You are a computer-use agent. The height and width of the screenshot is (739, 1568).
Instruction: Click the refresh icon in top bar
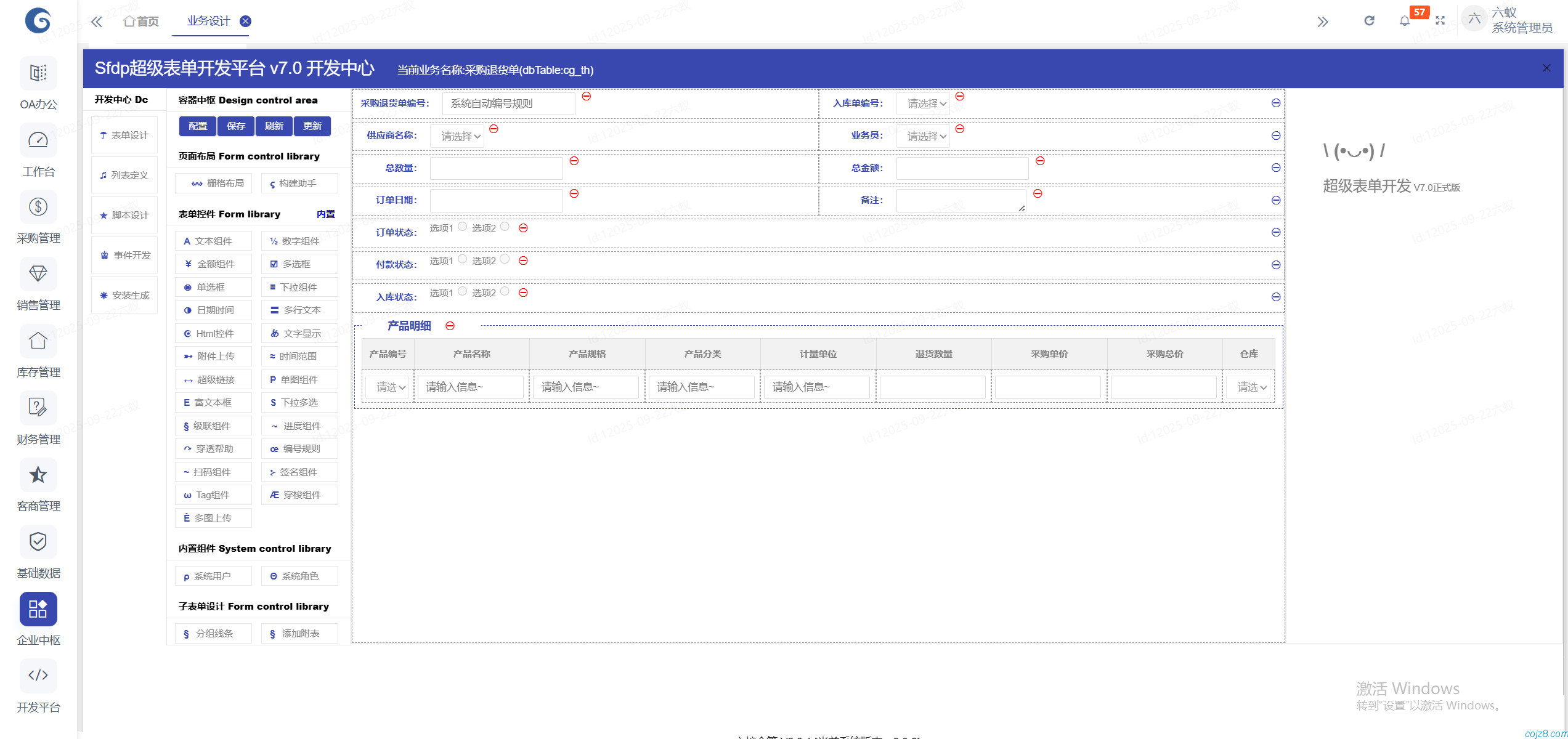click(1369, 21)
